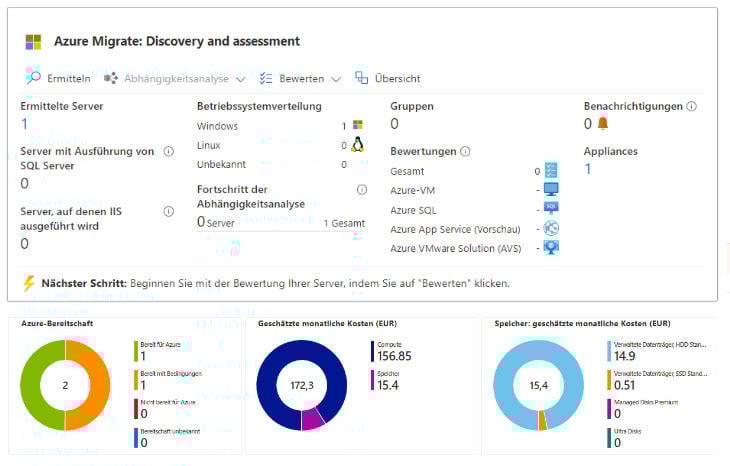Open the Übersicht toolbar item
Viewport: 730px width, 466px height.
[387, 78]
